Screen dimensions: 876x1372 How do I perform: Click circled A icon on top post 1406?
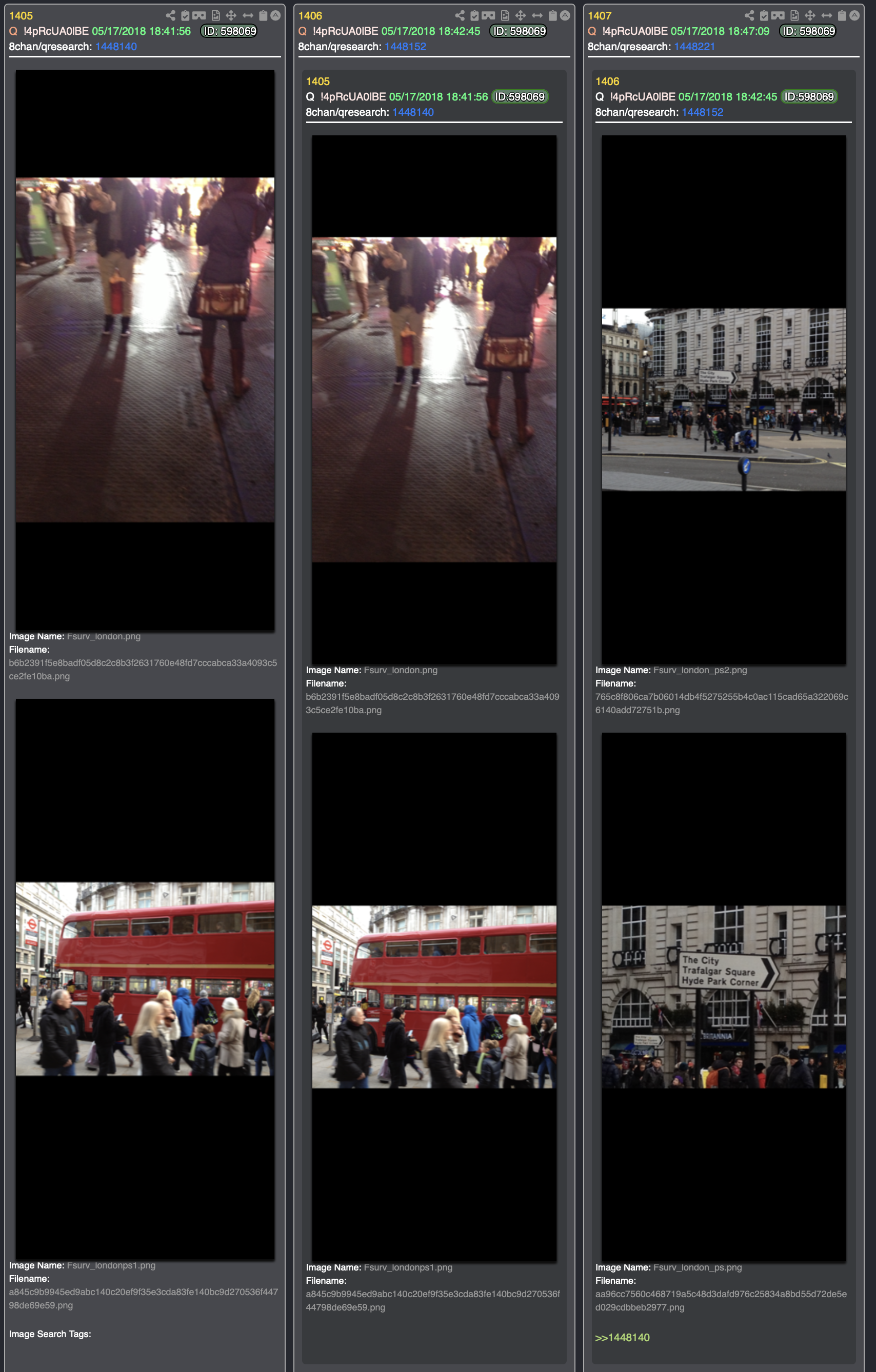565,15
